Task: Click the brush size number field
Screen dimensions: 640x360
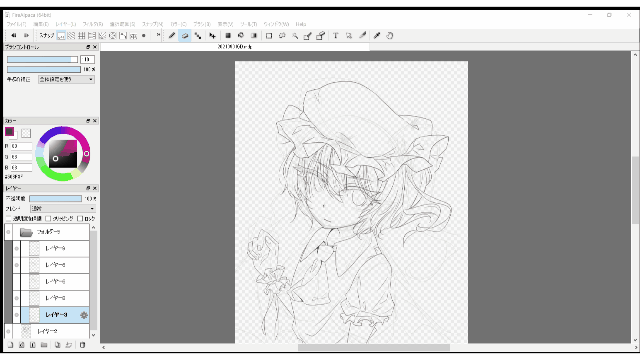Action: point(87,60)
